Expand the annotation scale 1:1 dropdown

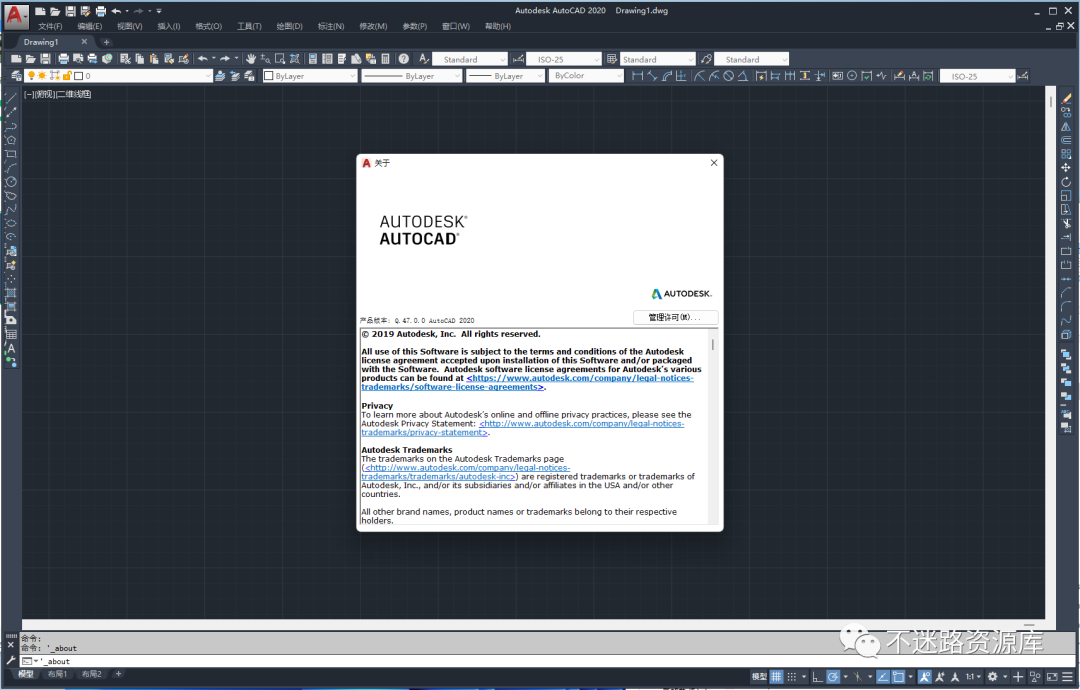click(973, 676)
